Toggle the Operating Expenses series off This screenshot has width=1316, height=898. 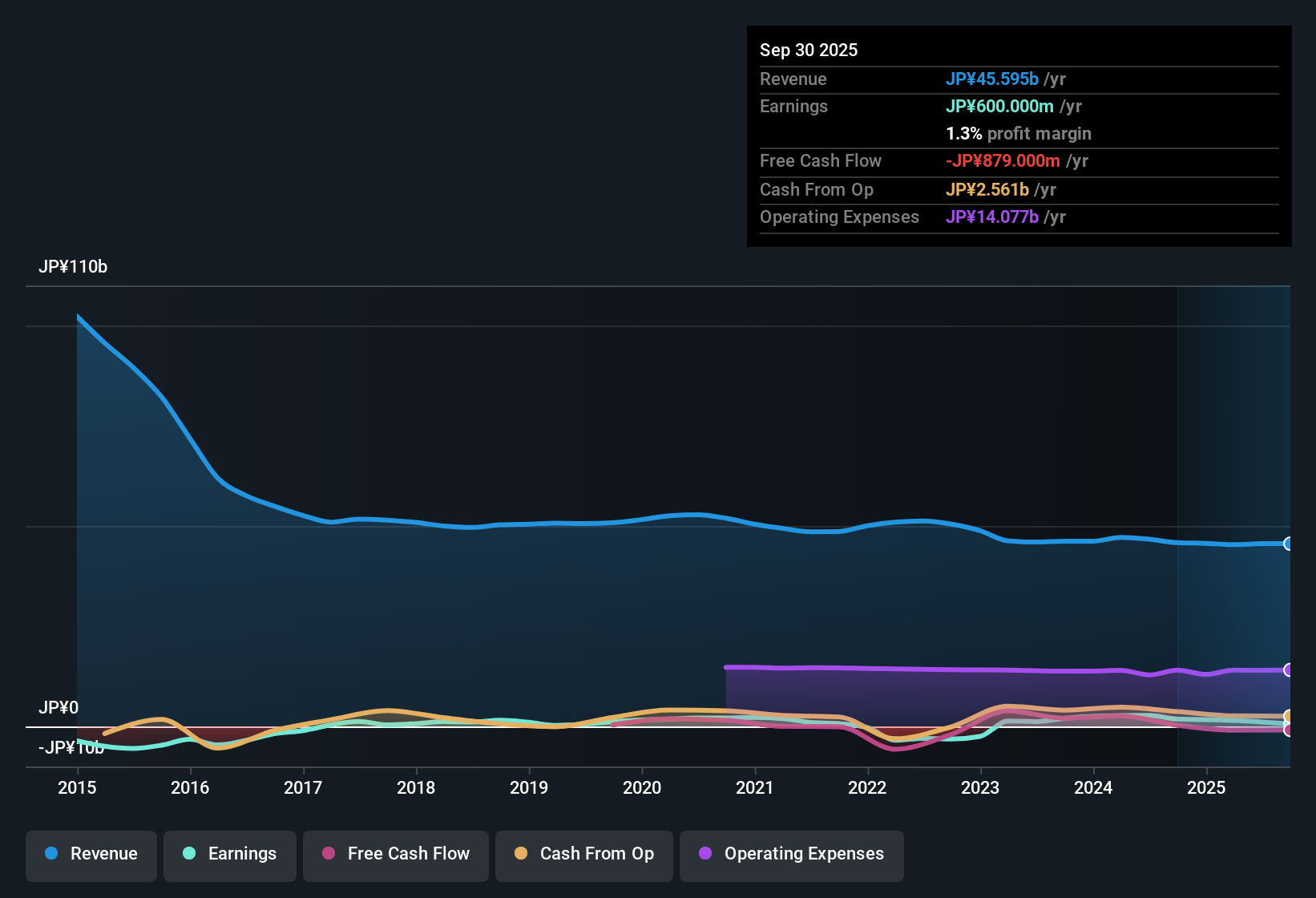point(791,854)
